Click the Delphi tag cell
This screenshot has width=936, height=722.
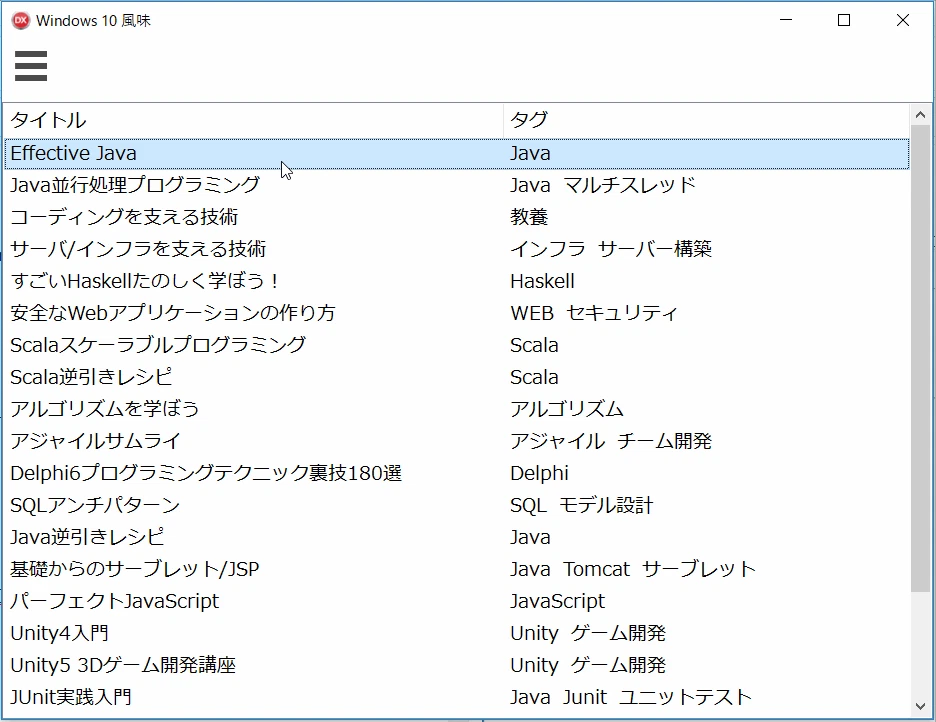[539, 473]
